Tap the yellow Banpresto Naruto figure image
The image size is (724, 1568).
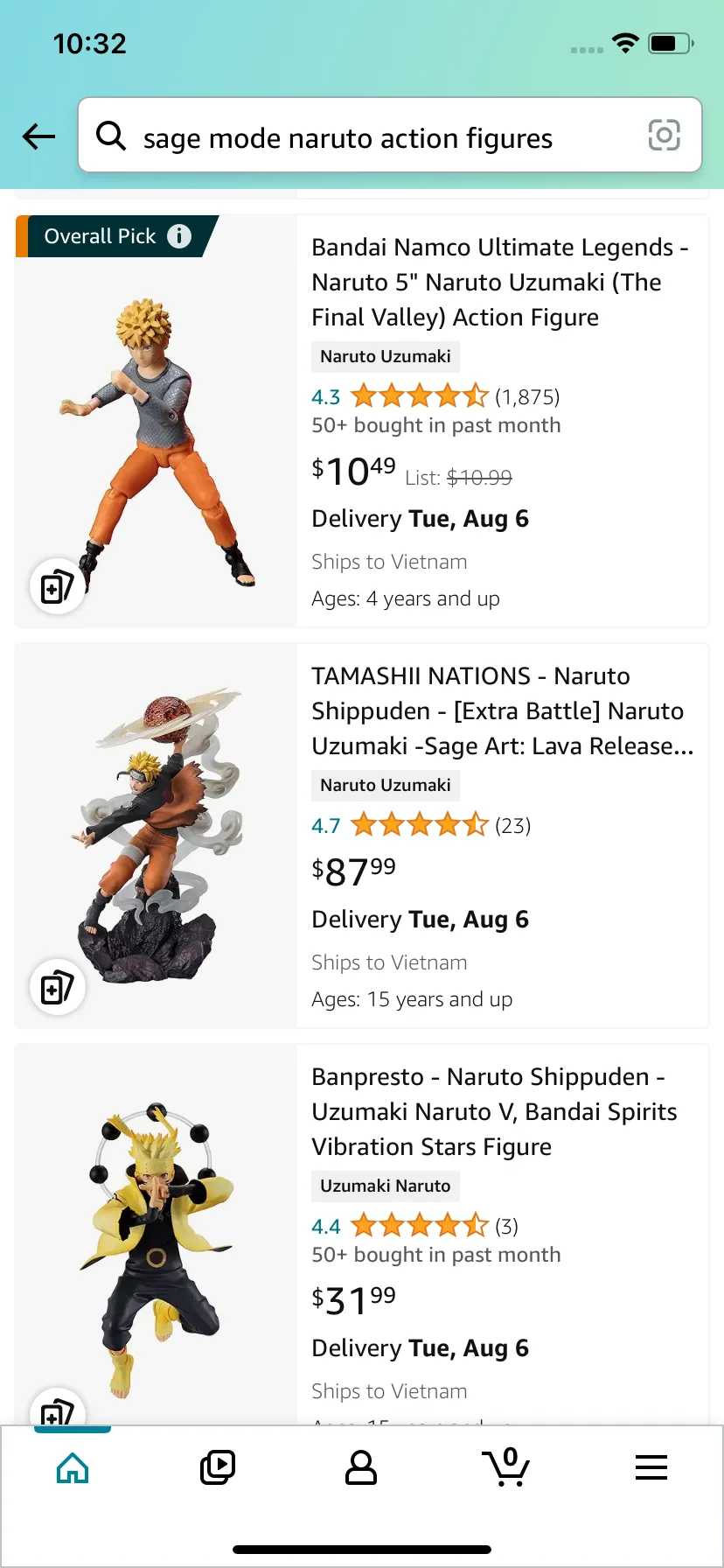point(157,1234)
